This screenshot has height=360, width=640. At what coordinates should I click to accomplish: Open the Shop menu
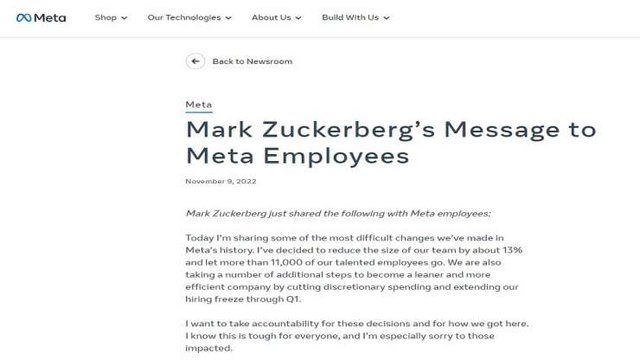(x=106, y=18)
